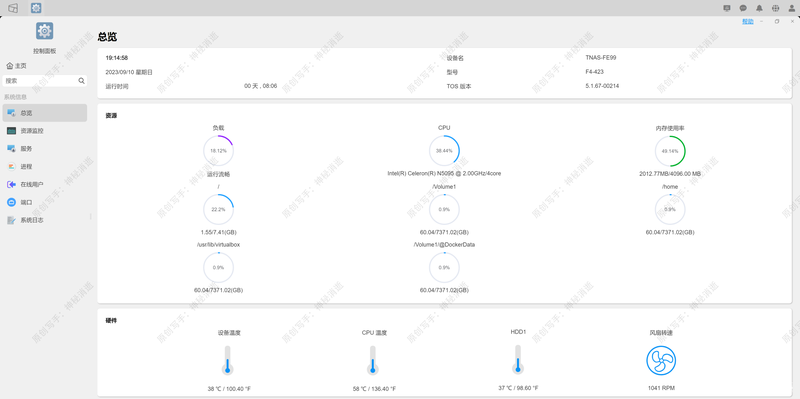This screenshot has width=800, height=399.
Task: Open 资源监控 resource monitor
Action: [44, 131]
